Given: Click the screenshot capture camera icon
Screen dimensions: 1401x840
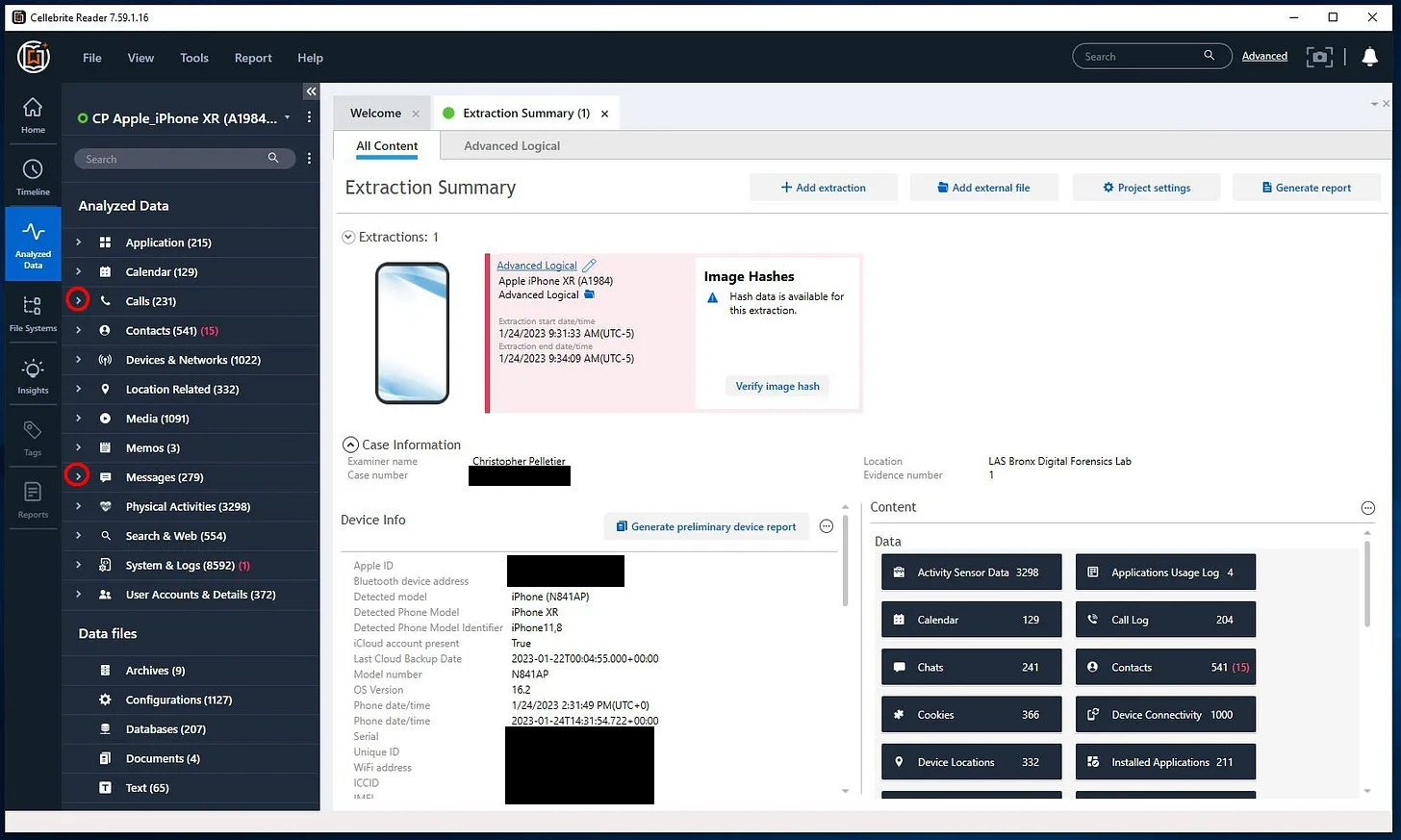Looking at the screenshot, I should coord(1319,57).
